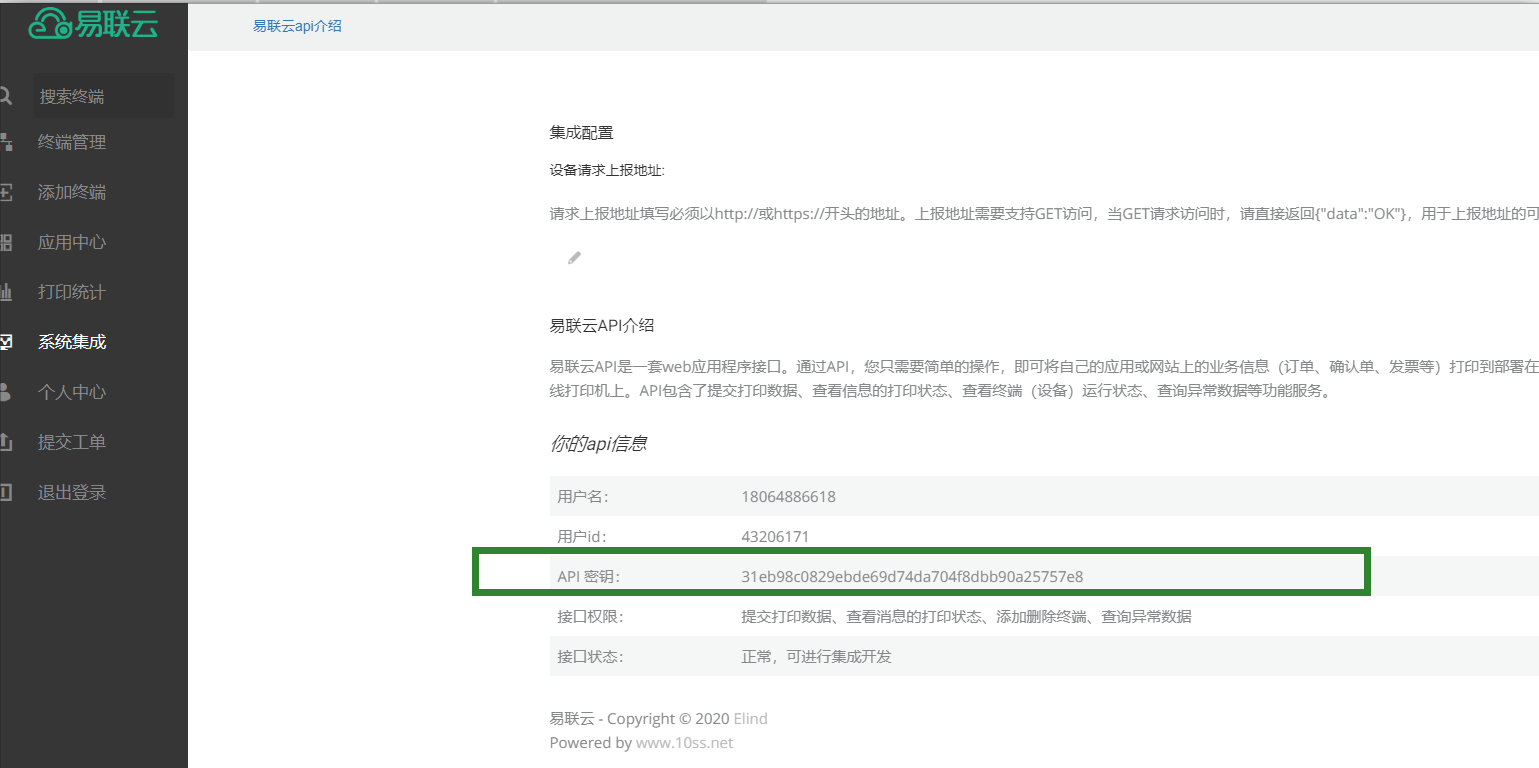Focus the 搜索终端 search field
This screenshot has width=1539, height=768.
pyautogui.click(x=104, y=96)
